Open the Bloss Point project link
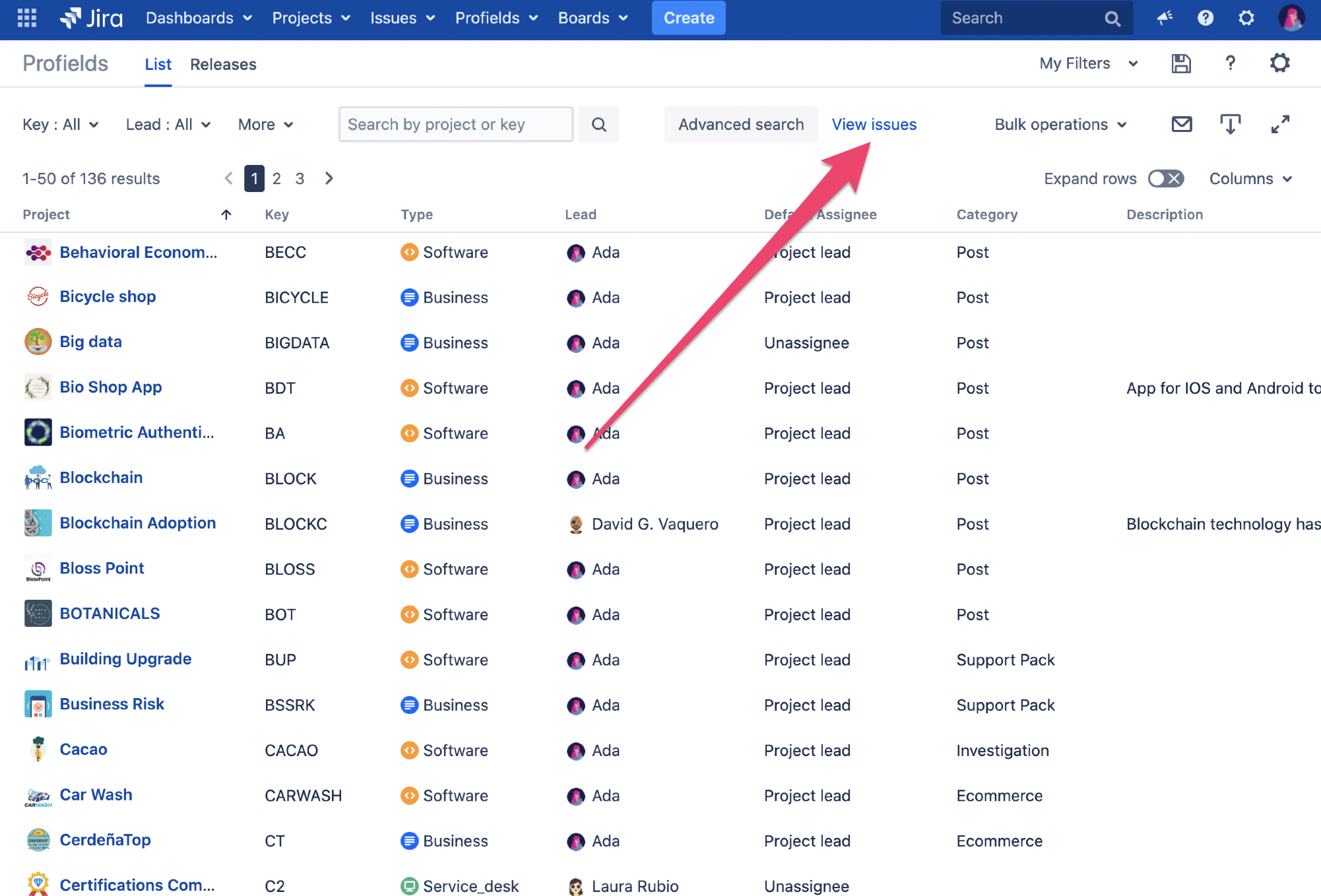Screen dimensions: 1321x896 pos(102,568)
